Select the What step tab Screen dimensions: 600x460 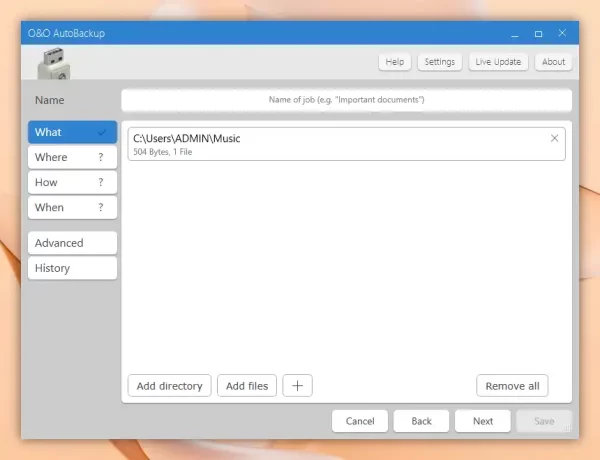pyautogui.click(x=72, y=132)
